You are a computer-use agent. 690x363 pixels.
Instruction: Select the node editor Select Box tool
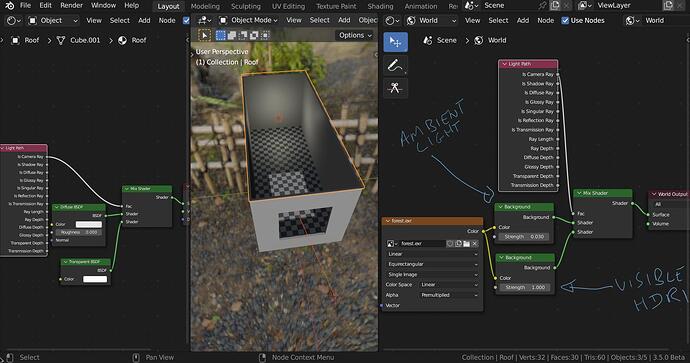[x=395, y=42]
